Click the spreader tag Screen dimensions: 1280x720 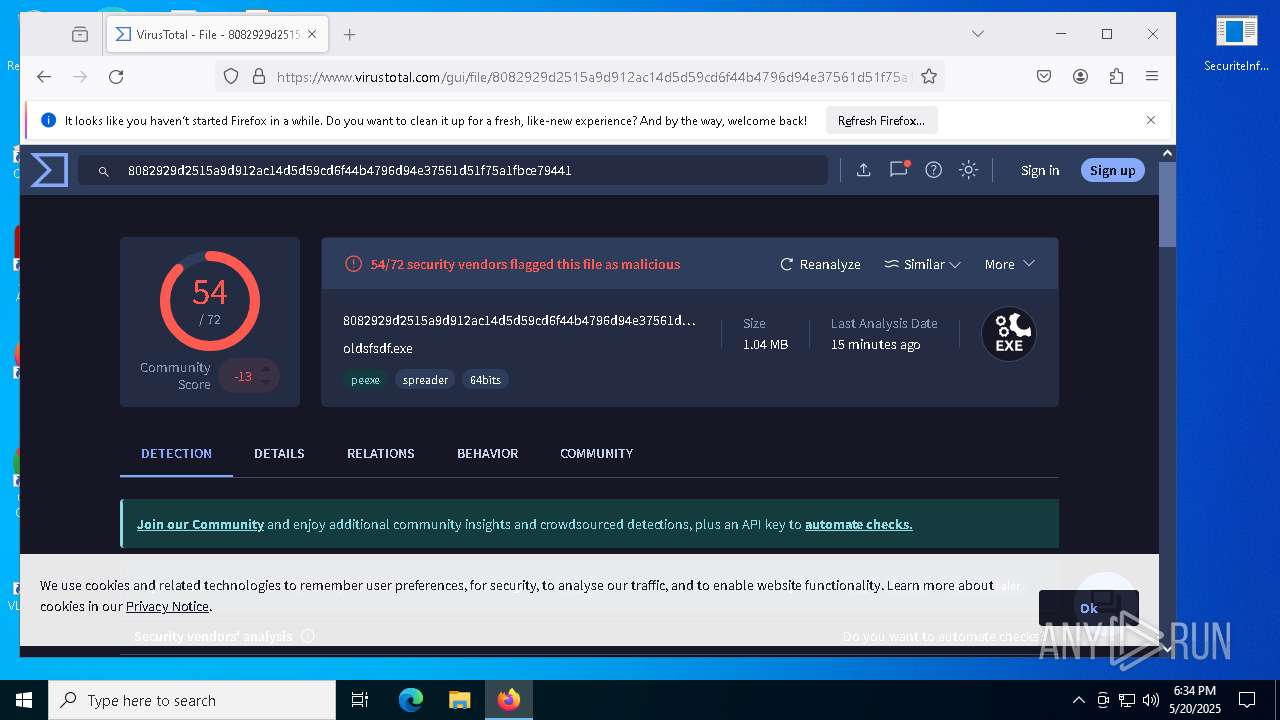[x=425, y=380]
